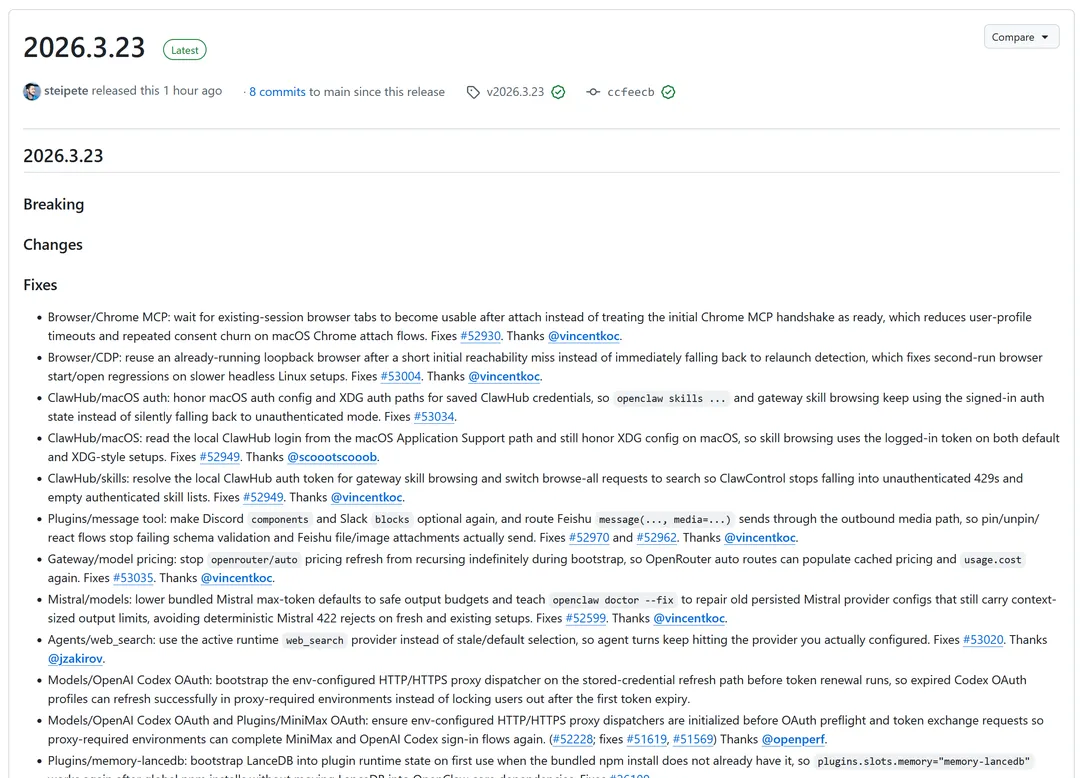Click steipete's avatar image

(32, 92)
